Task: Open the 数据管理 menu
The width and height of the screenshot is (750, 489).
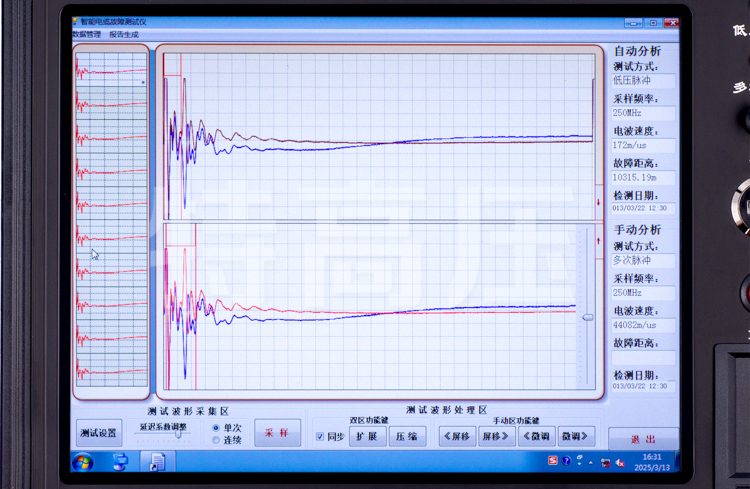Action: click(x=87, y=34)
